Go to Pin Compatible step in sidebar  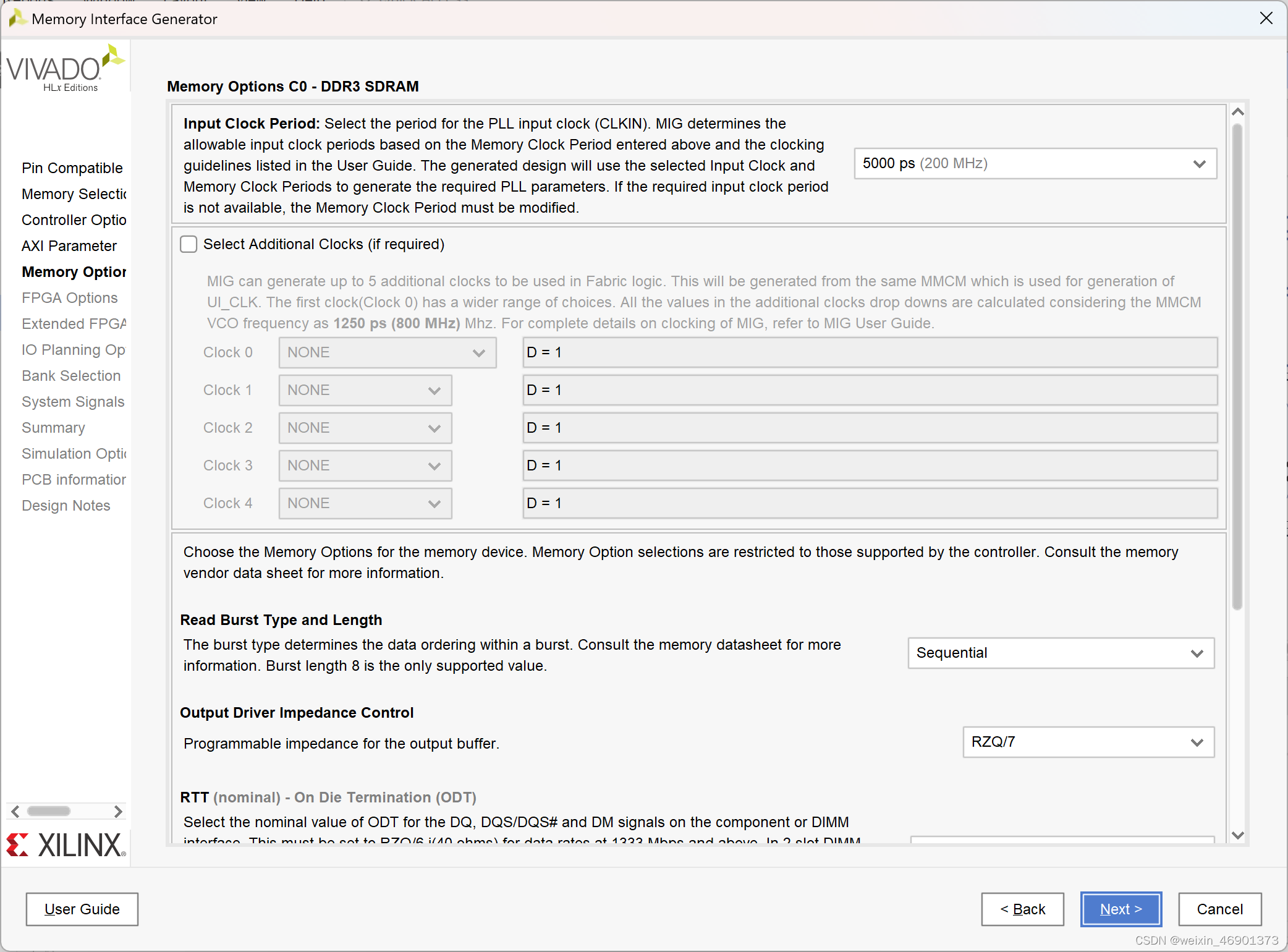(x=72, y=168)
